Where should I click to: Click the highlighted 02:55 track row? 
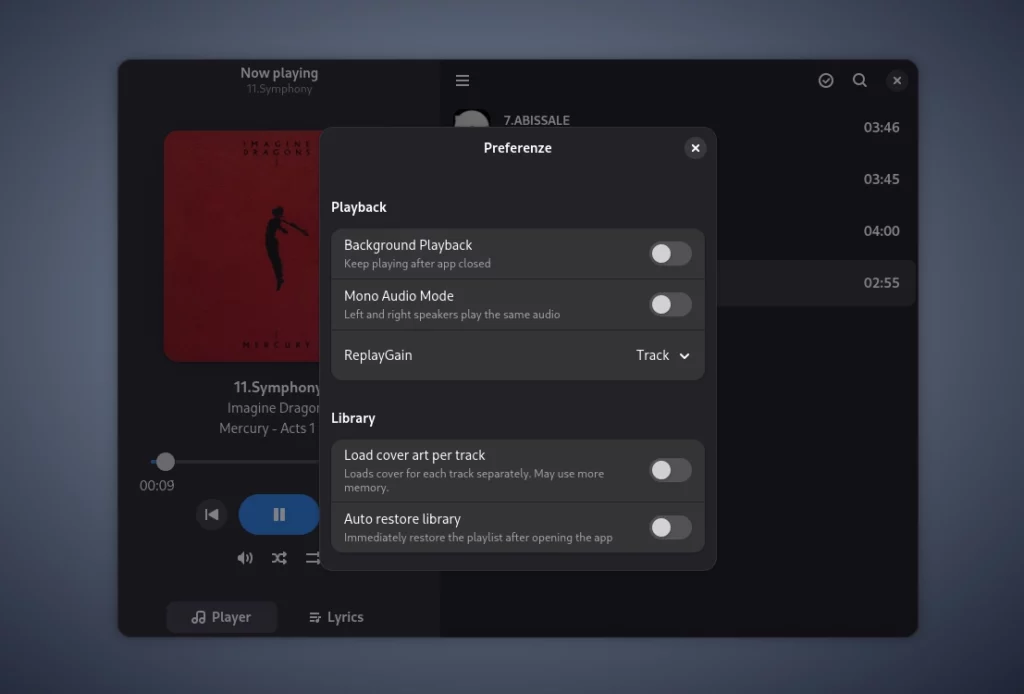pyautogui.click(x=816, y=283)
